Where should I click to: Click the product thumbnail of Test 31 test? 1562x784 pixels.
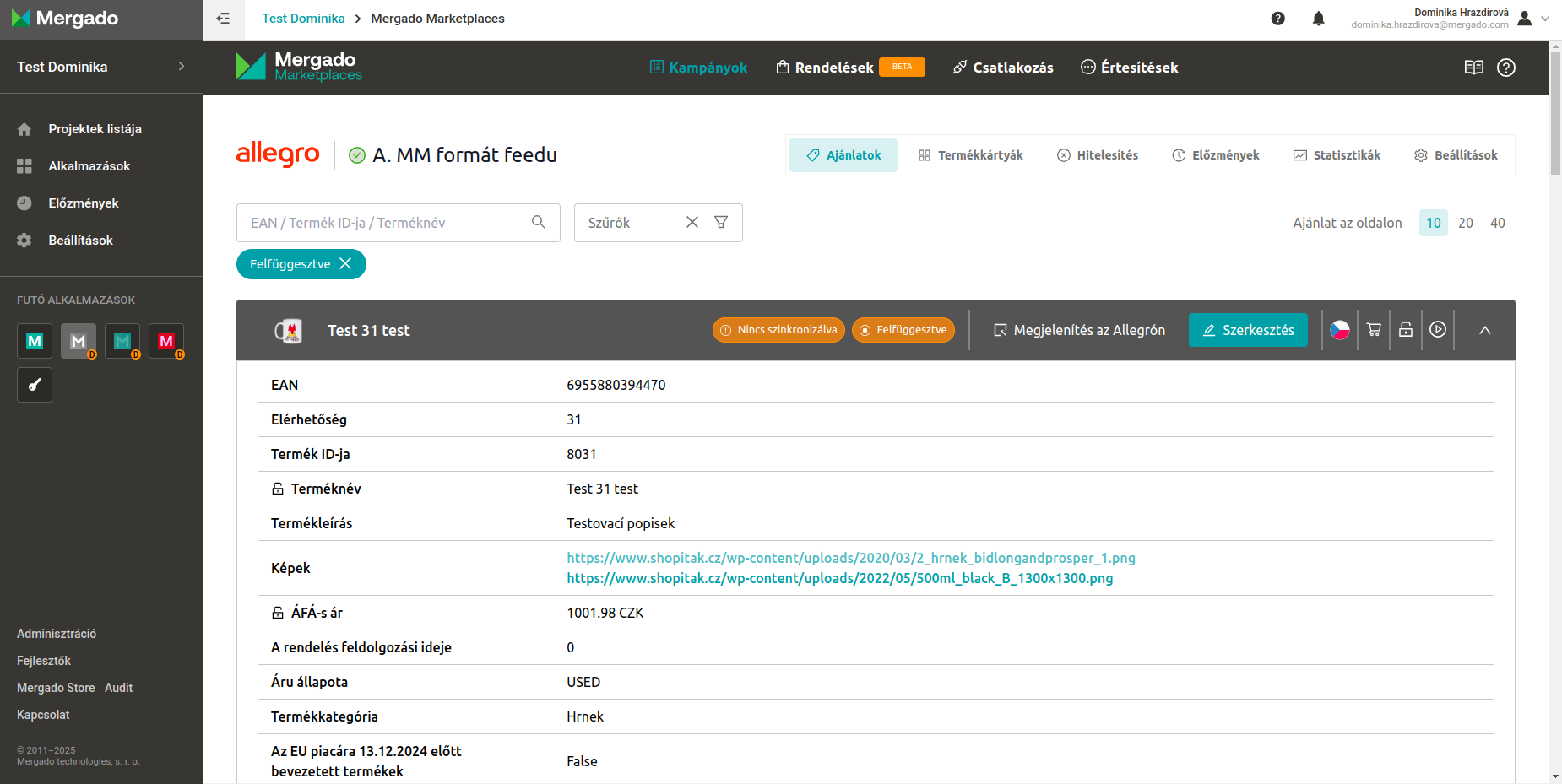click(x=288, y=331)
